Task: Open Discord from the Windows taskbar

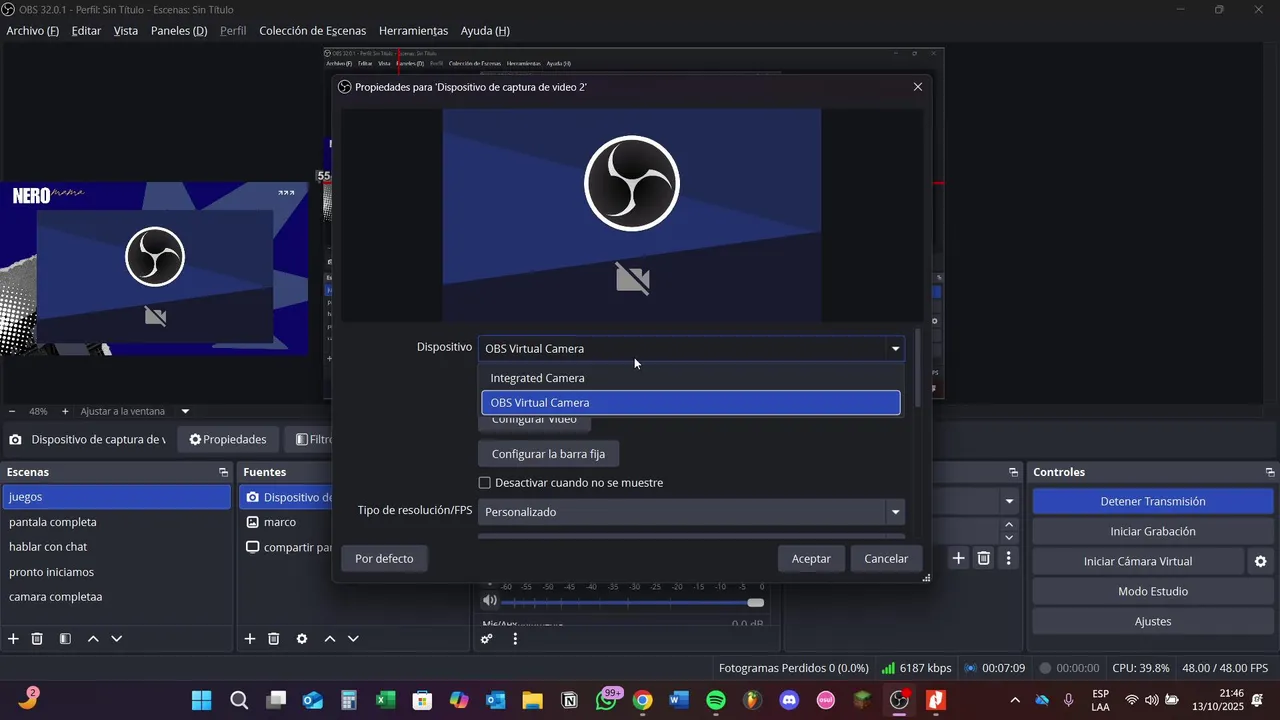Action: (x=789, y=700)
